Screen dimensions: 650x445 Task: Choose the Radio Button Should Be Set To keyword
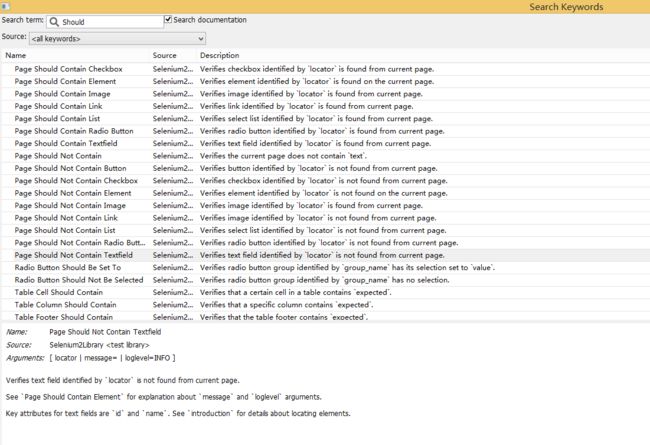point(67,267)
